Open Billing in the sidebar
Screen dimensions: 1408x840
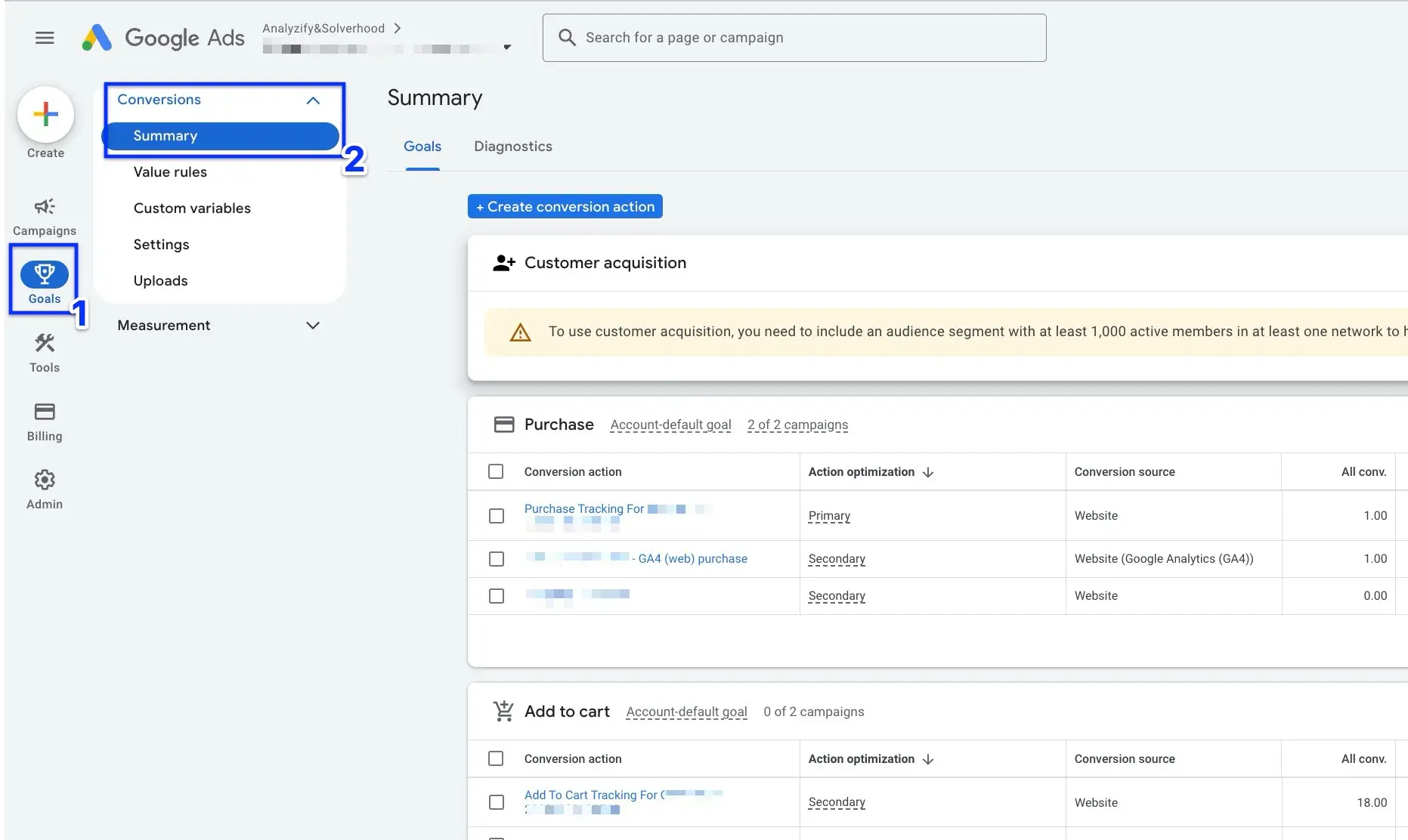click(45, 422)
